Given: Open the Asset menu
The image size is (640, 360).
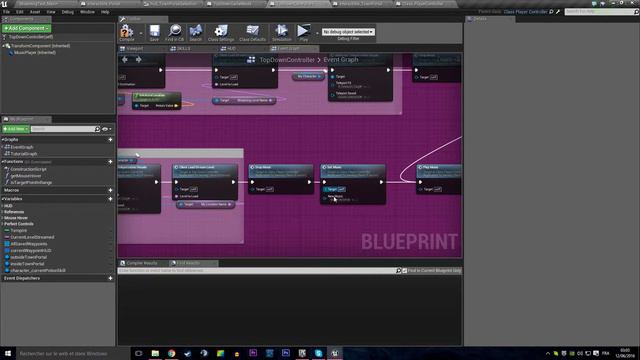Looking at the screenshot, I should 35,12.
